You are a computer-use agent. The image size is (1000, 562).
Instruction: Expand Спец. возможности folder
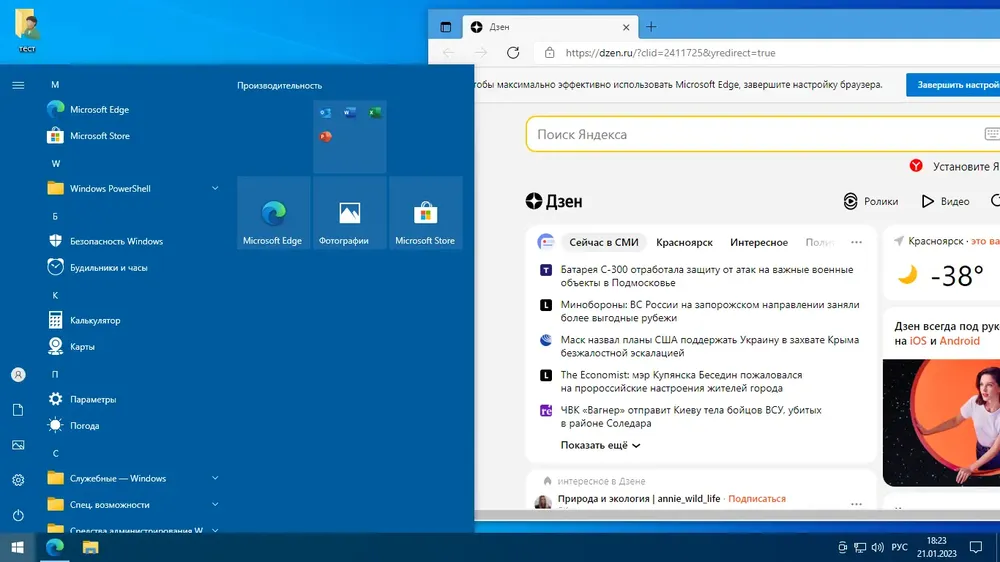pos(133,504)
